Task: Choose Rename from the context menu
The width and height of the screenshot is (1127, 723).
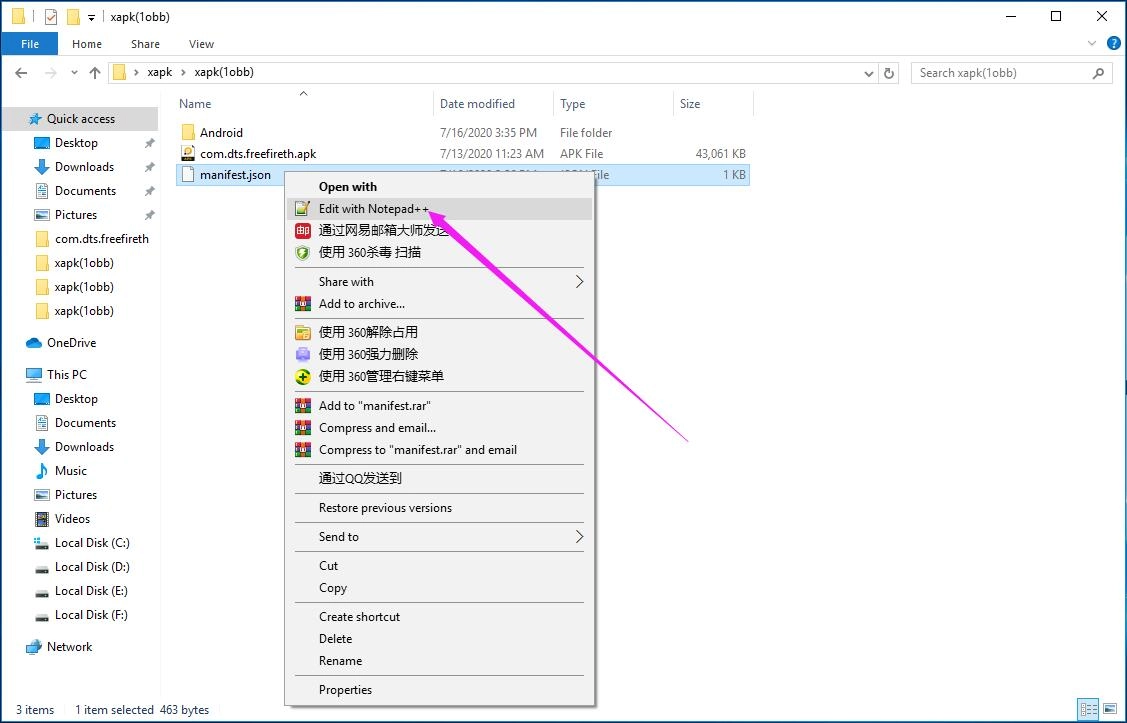Action: [x=340, y=660]
